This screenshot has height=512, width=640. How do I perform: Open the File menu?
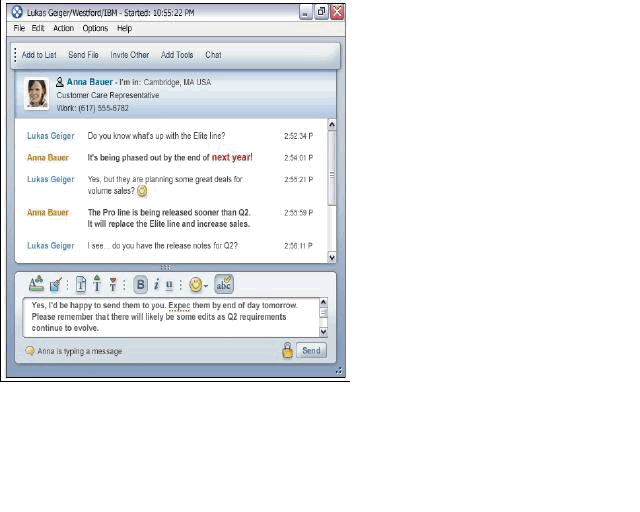[19, 28]
